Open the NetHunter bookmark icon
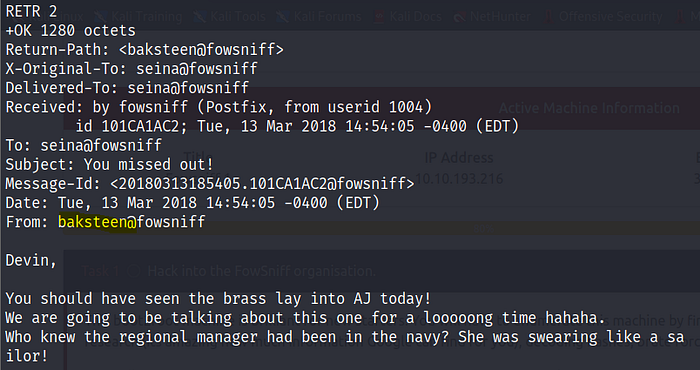The image size is (700, 370). pos(459,17)
